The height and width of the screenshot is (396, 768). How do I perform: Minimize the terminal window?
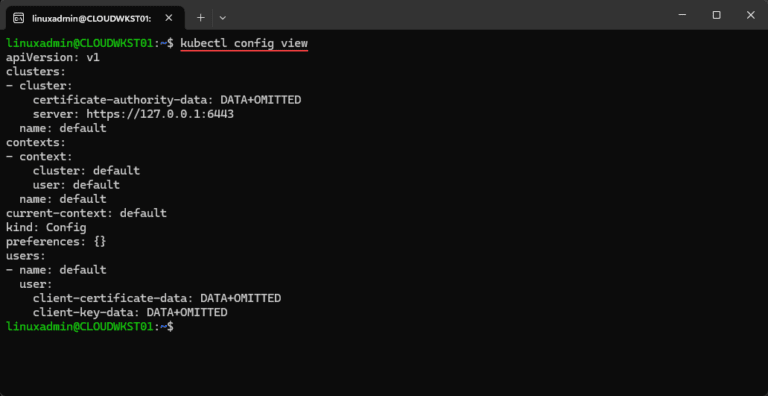[x=682, y=15]
